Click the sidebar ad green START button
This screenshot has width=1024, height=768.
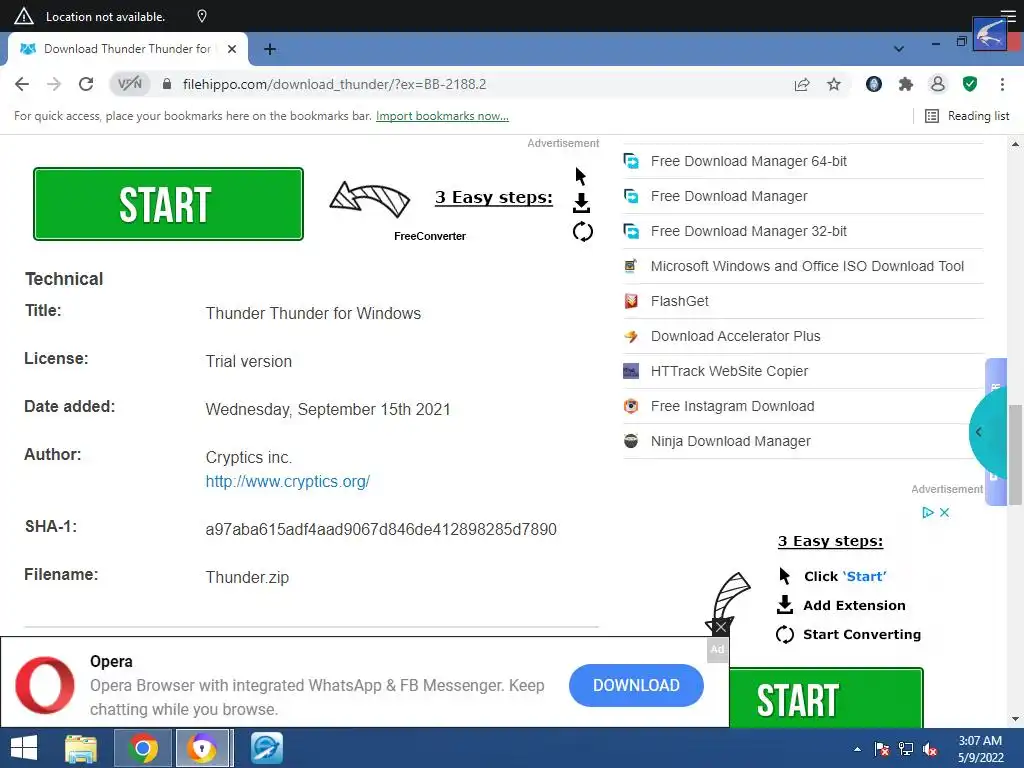coord(826,698)
